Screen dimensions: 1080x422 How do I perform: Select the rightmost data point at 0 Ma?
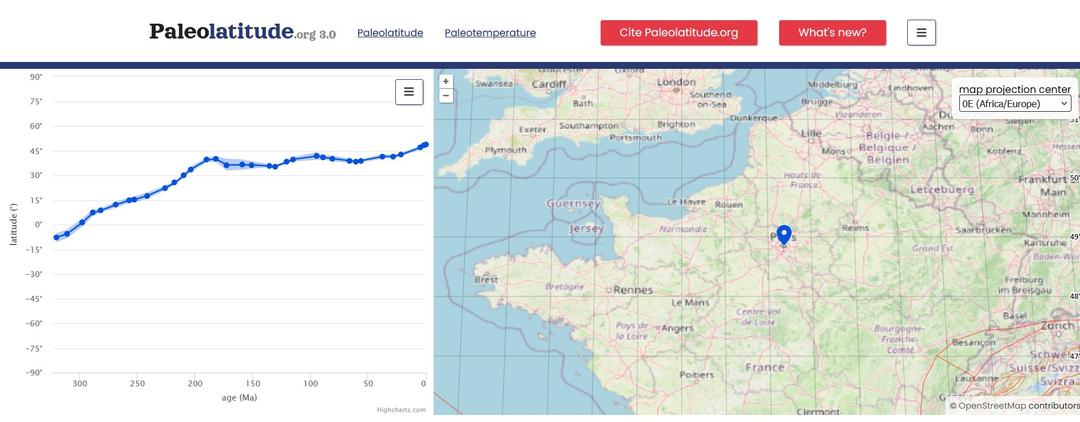click(425, 145)
